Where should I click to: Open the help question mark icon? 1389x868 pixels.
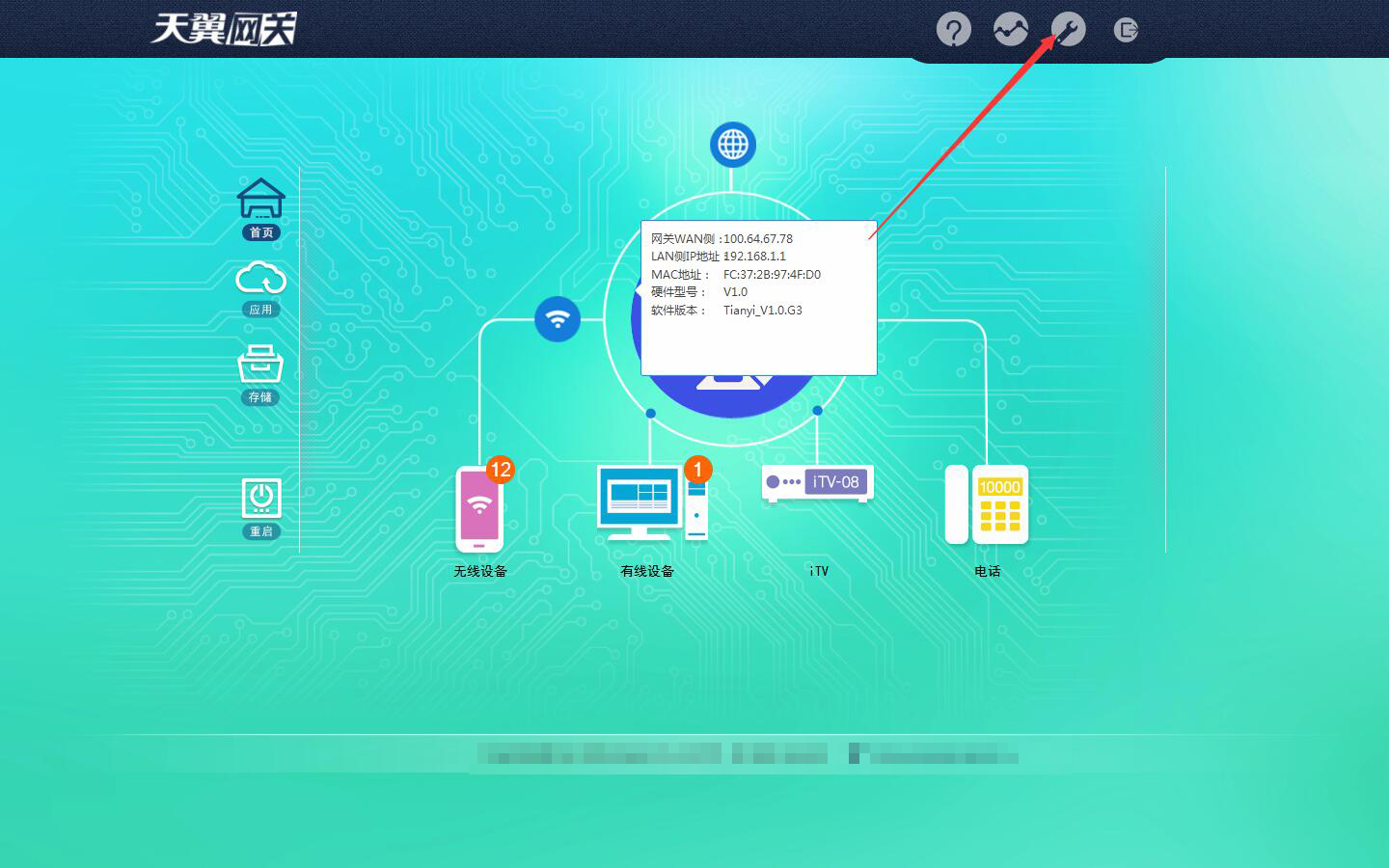953,29
